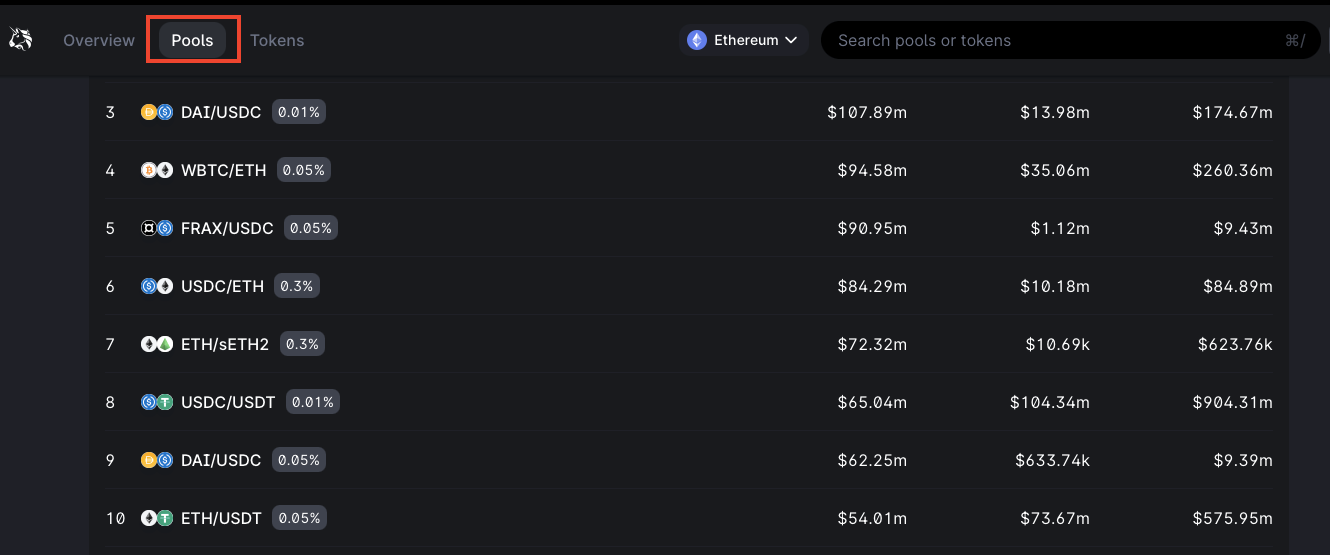Click the USDC/ETH token pair icon
1330x555 pixels.
pos(157,287)
